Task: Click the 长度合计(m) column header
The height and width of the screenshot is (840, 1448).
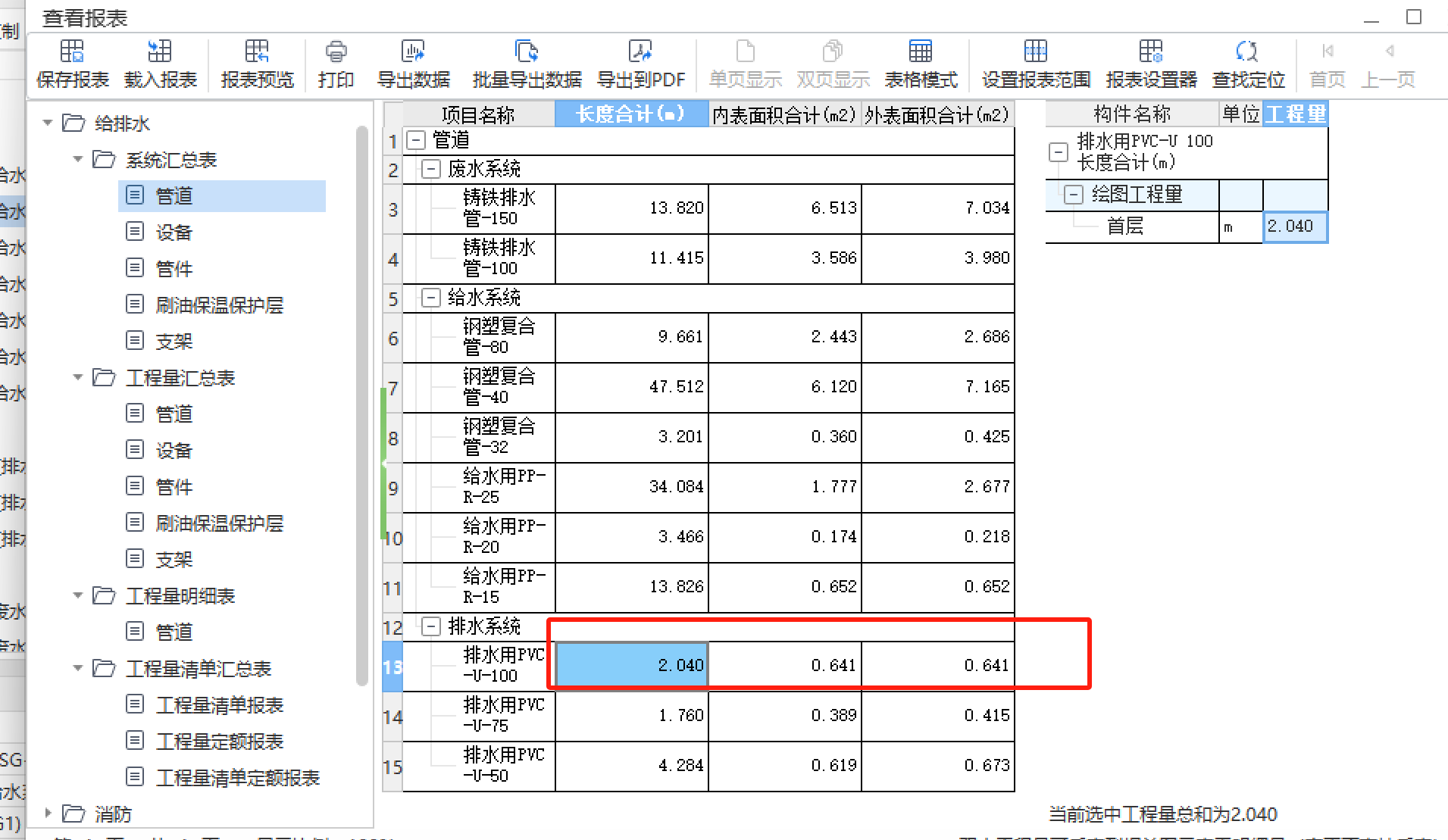Action: (632, 114)
